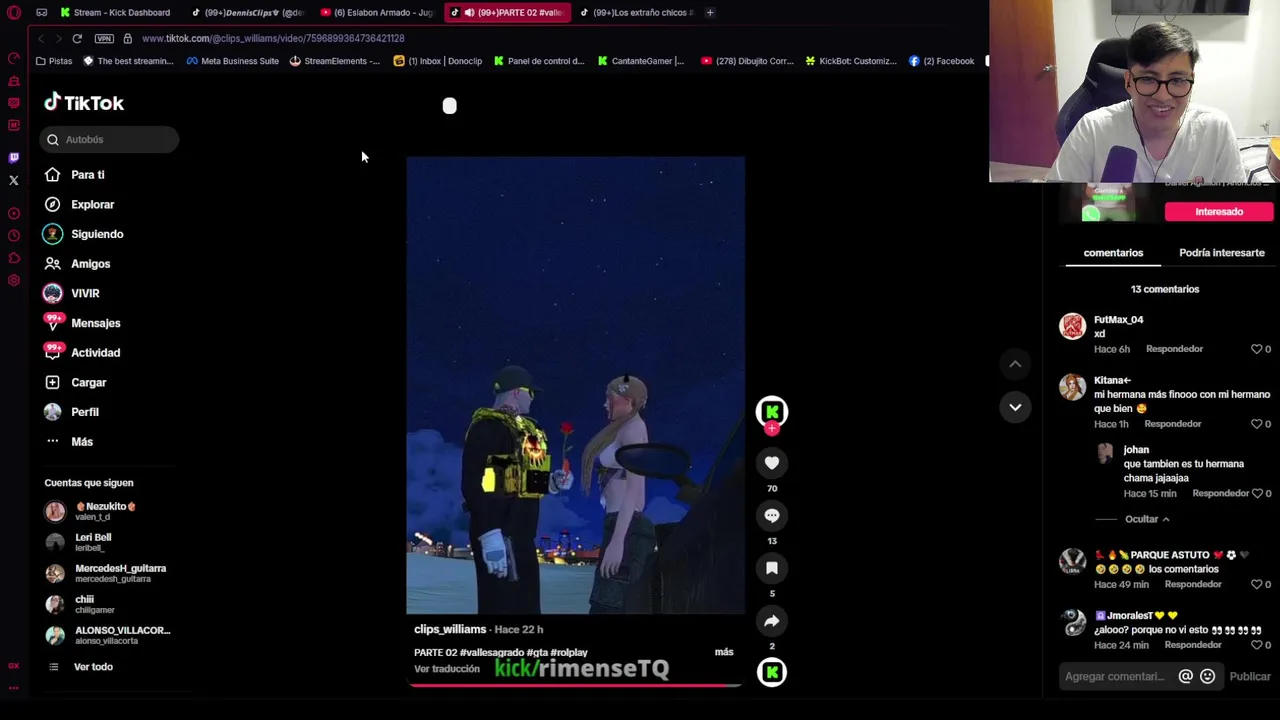
Task: Click the Interesado button
Action: click(1219, 212)
